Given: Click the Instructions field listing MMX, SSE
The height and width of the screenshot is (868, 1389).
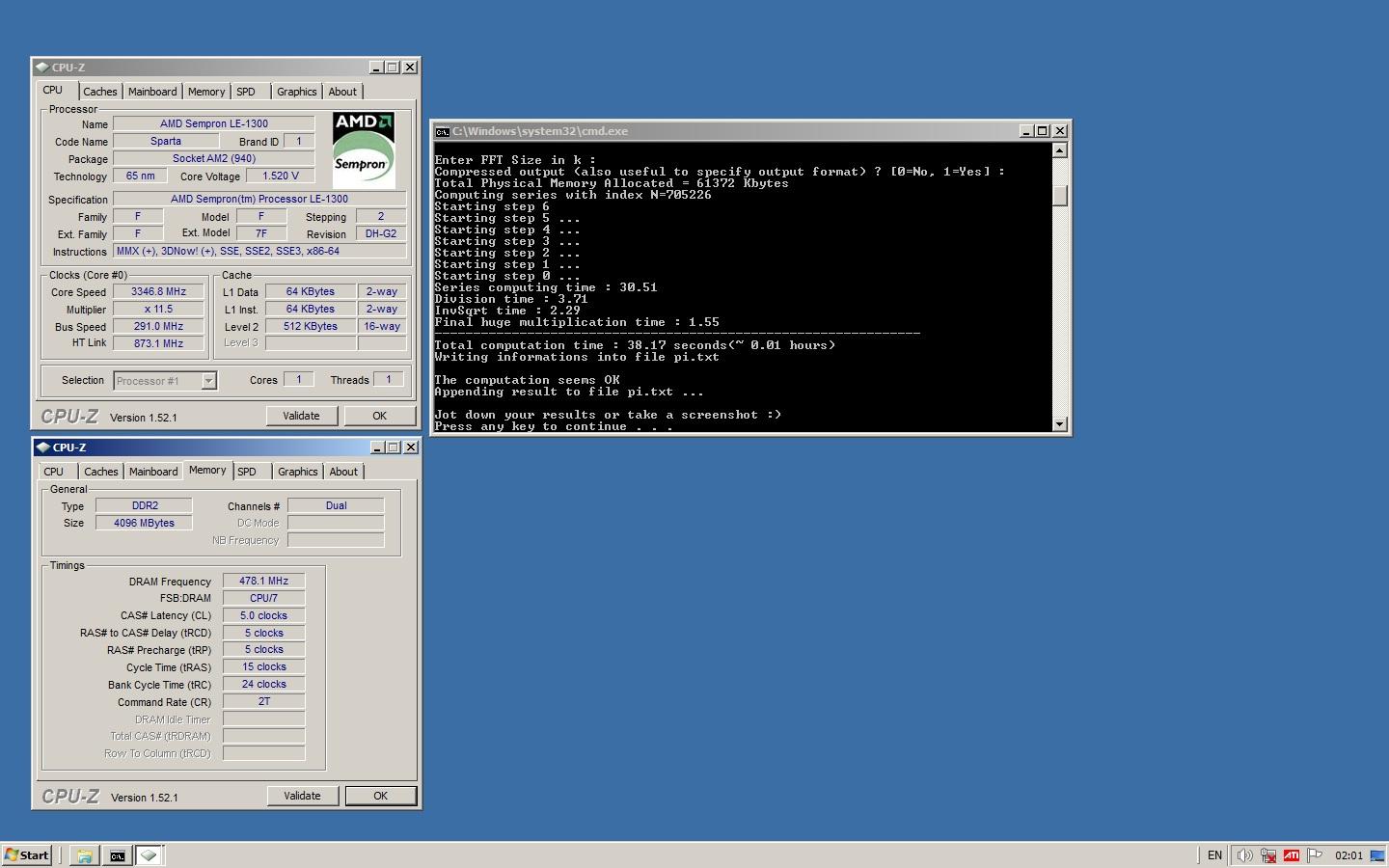Looking at the screenshot, I should point(259,251).
